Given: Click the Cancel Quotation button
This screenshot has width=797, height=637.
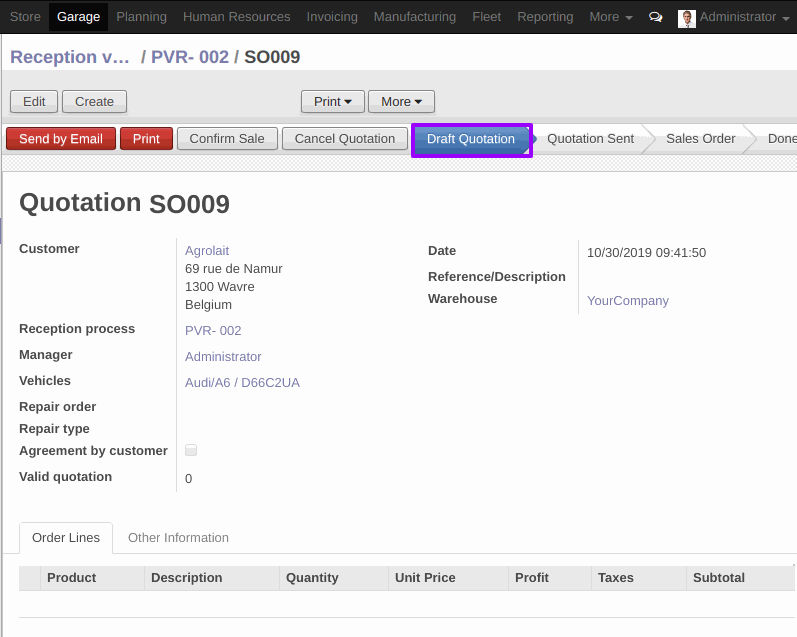Looking at the screenshot, I should coord(345,139).
